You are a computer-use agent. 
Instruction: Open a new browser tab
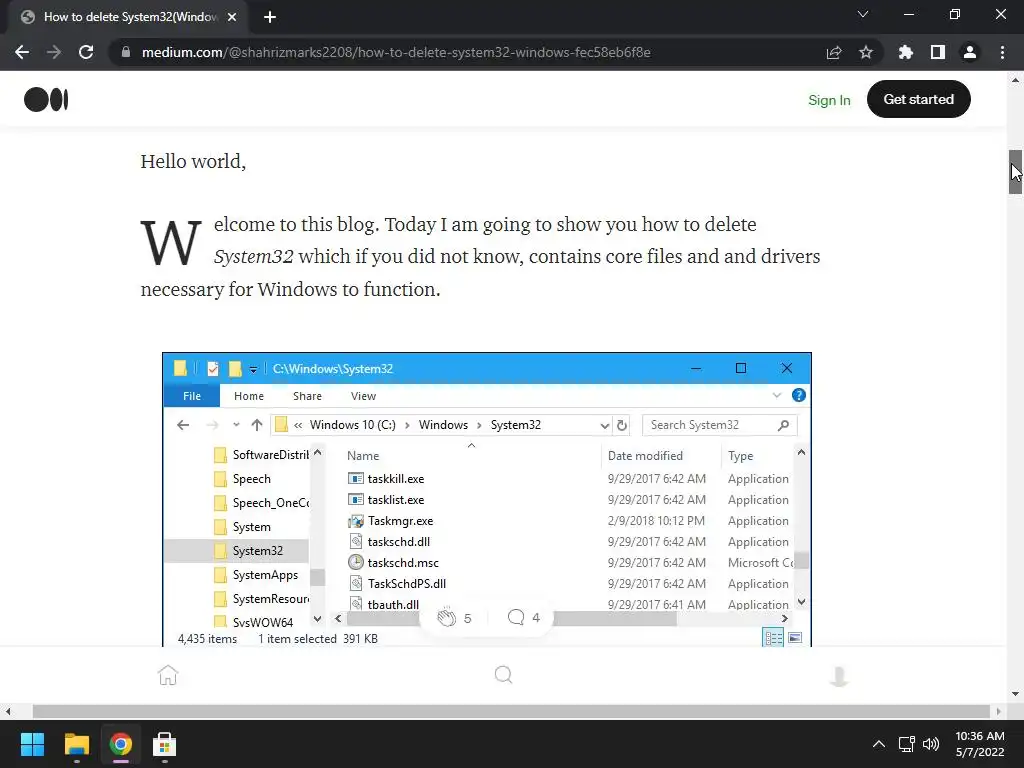point(270,17)
